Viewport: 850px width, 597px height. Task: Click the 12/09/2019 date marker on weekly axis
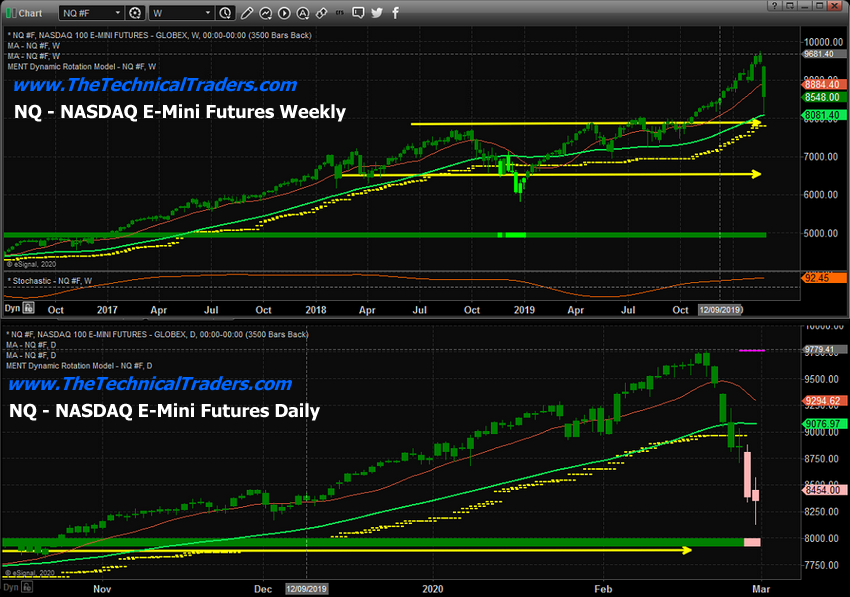click(720, 311)
